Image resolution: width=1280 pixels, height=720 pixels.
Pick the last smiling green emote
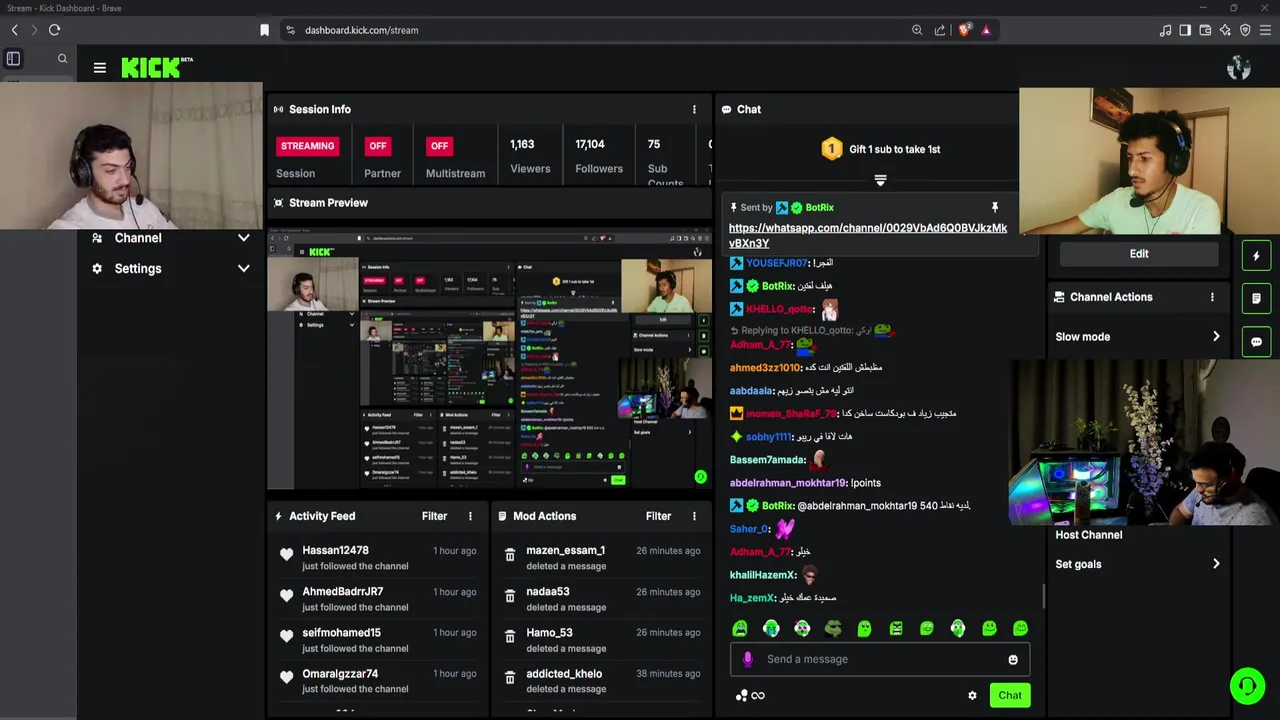tap(1020, 628)
